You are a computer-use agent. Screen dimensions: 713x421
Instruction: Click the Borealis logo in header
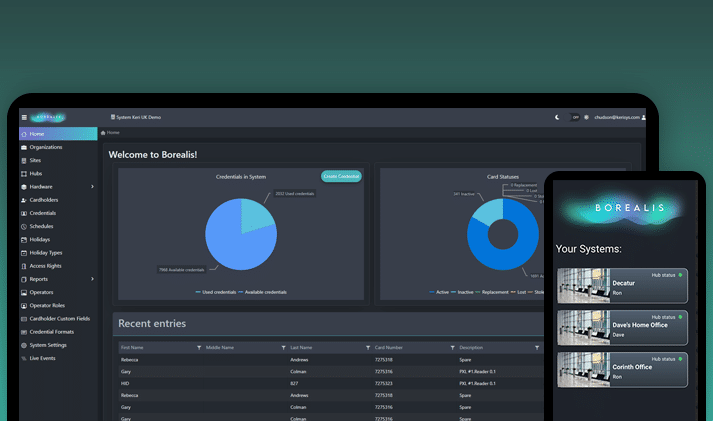click(48, 117)
